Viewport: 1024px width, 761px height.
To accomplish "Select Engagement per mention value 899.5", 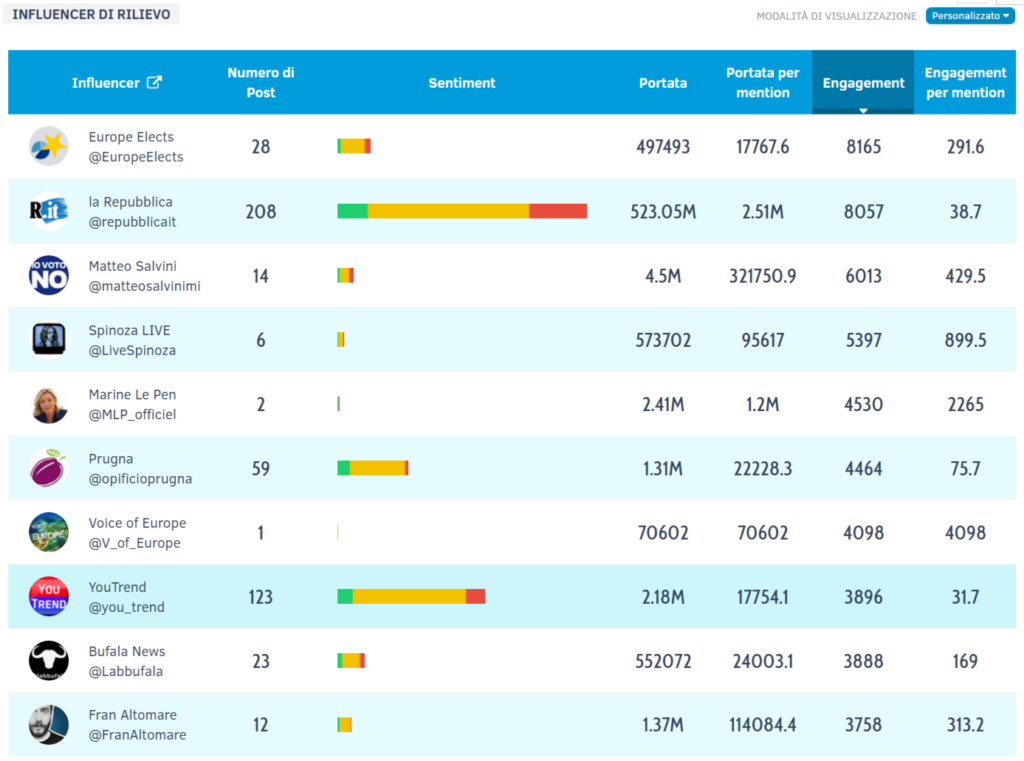I will pyautogui.click(x=965, y=340).
